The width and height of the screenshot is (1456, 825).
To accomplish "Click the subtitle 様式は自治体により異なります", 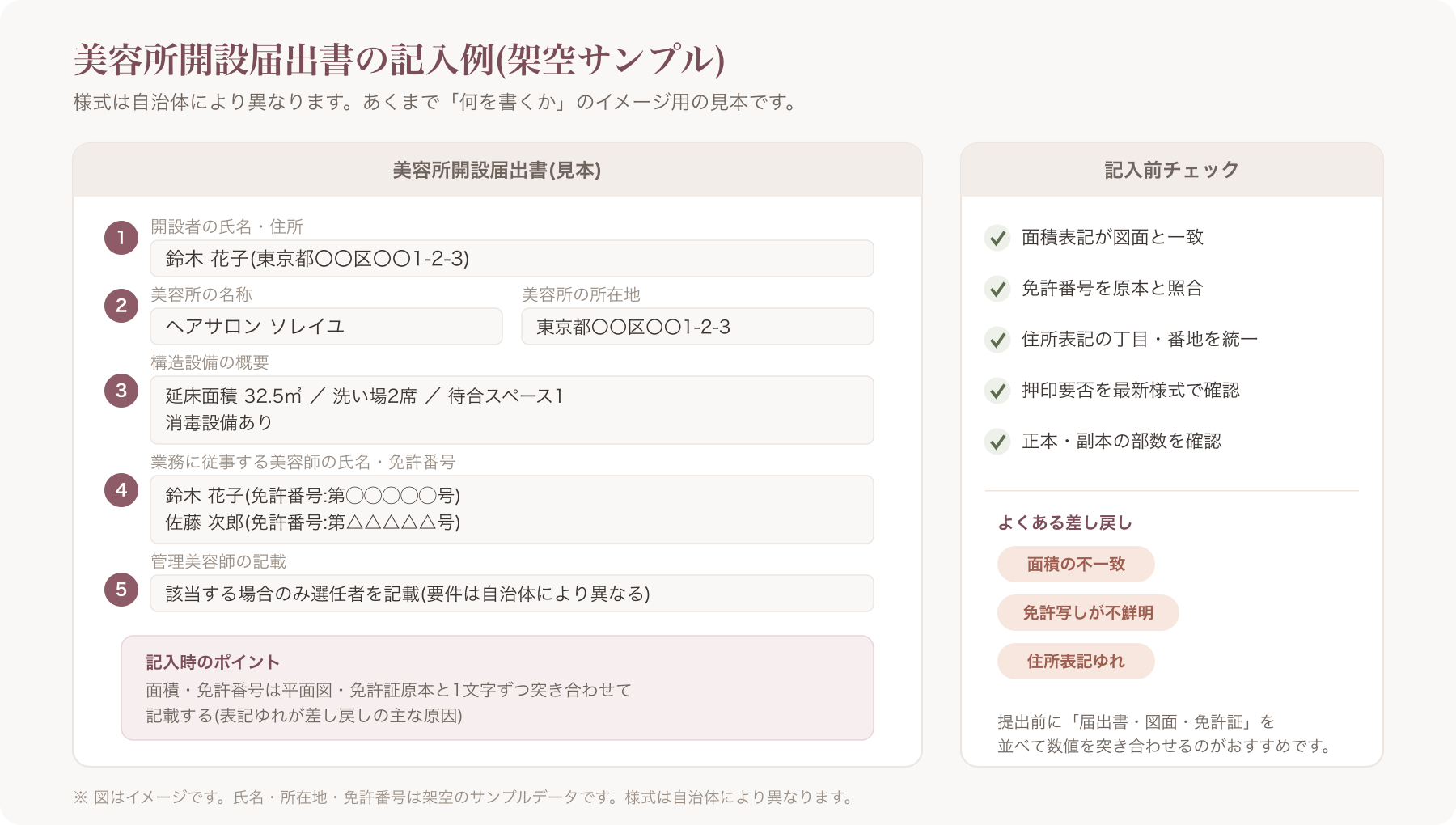I will click(435, 103).
